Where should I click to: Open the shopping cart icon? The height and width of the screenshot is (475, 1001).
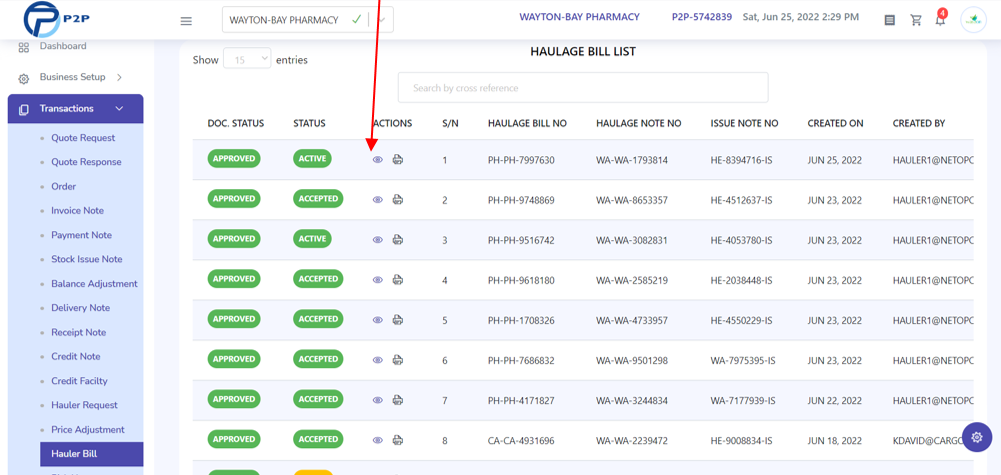[916, 20]
